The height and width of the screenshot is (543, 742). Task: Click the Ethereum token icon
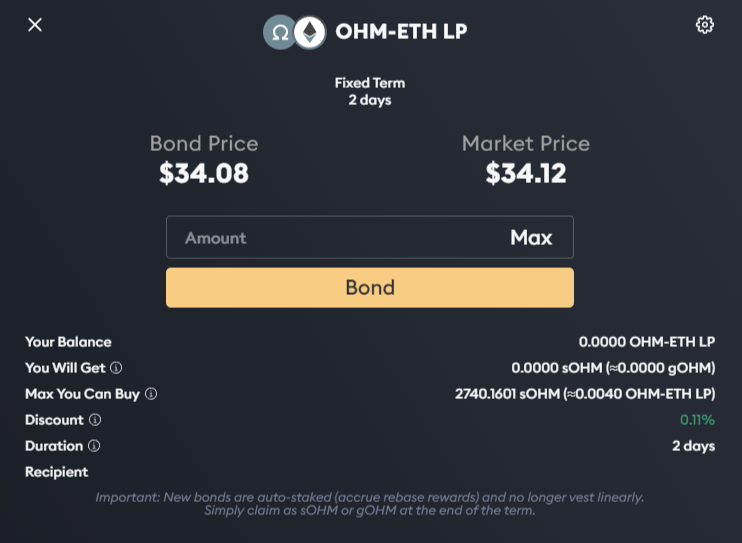point(309,32)
